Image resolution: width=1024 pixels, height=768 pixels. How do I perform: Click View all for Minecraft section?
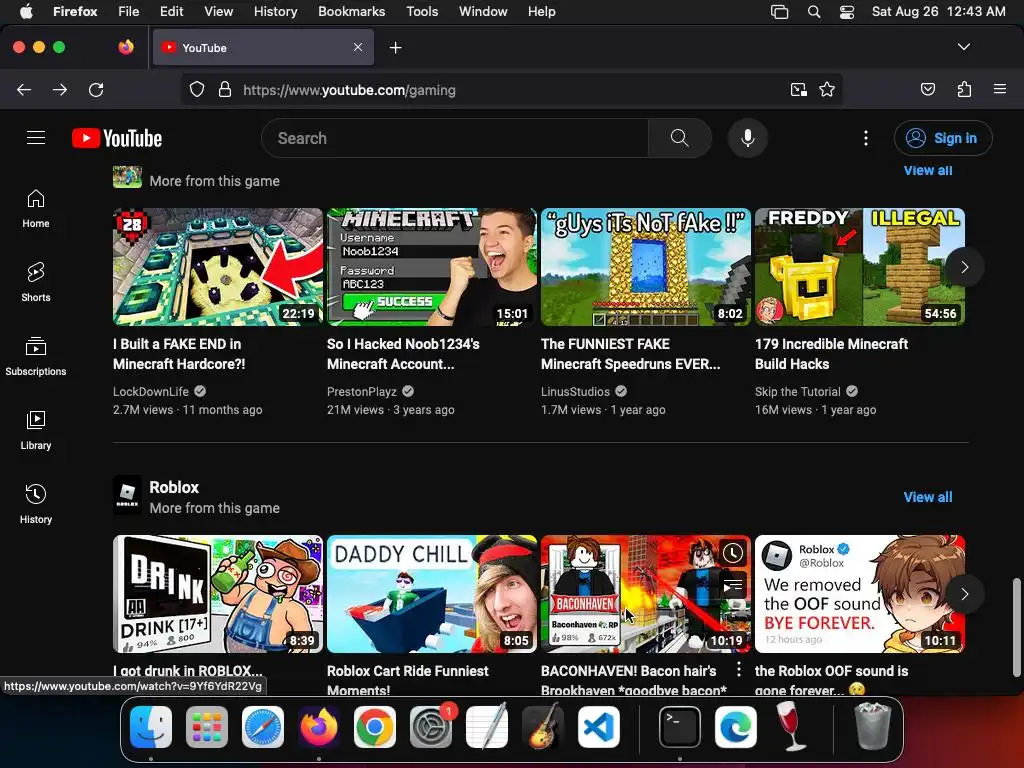click(x=928, y=170)
